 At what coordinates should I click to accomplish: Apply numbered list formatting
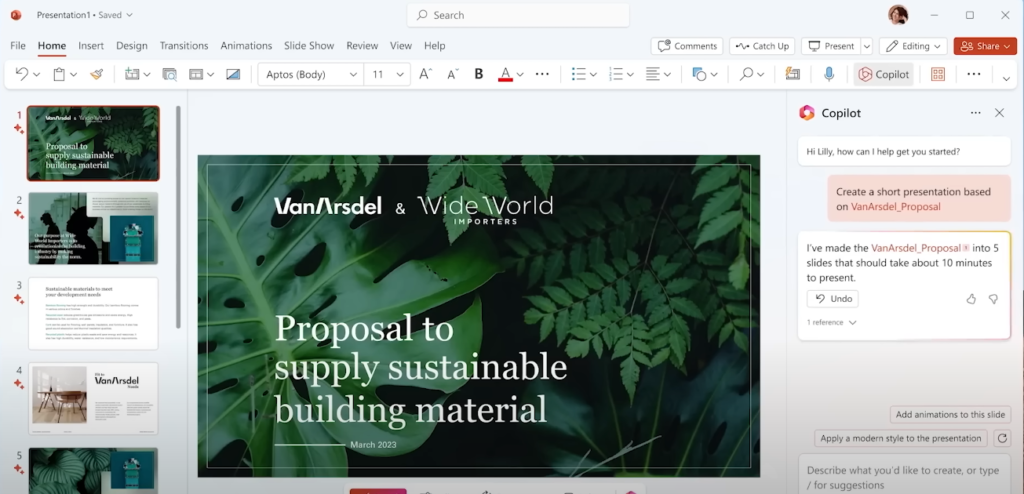616,74
